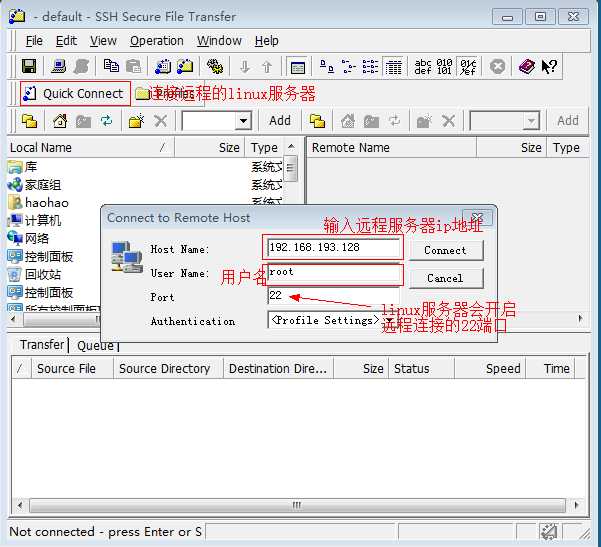This screenshot has width=601, height=547.
Task: Switch to the Transfer tab
Action: click(42, 345)
